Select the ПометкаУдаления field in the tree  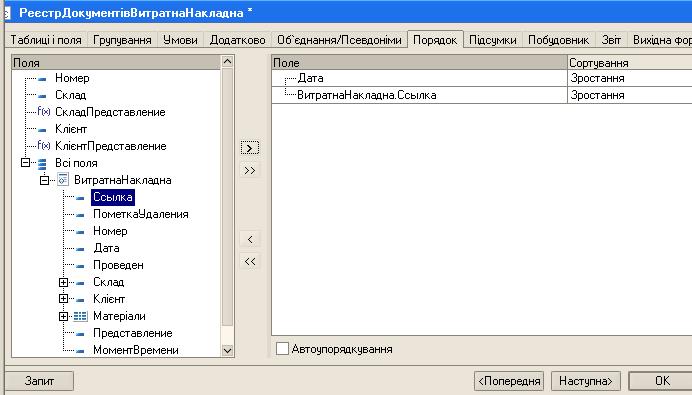point(141,214)
